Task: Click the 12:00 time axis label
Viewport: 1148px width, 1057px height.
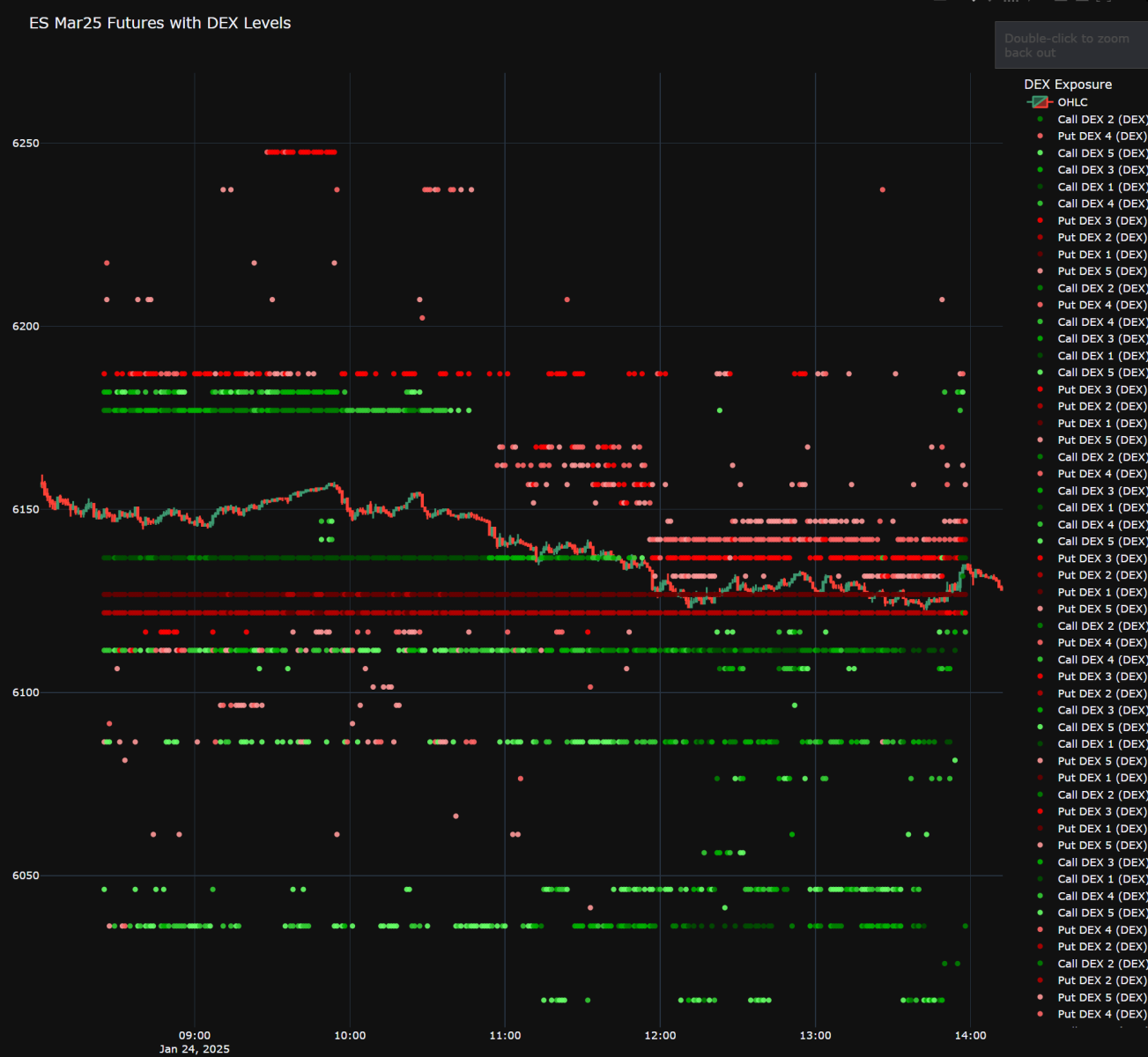Action: pyautogui.click(x=660, y=1036)
